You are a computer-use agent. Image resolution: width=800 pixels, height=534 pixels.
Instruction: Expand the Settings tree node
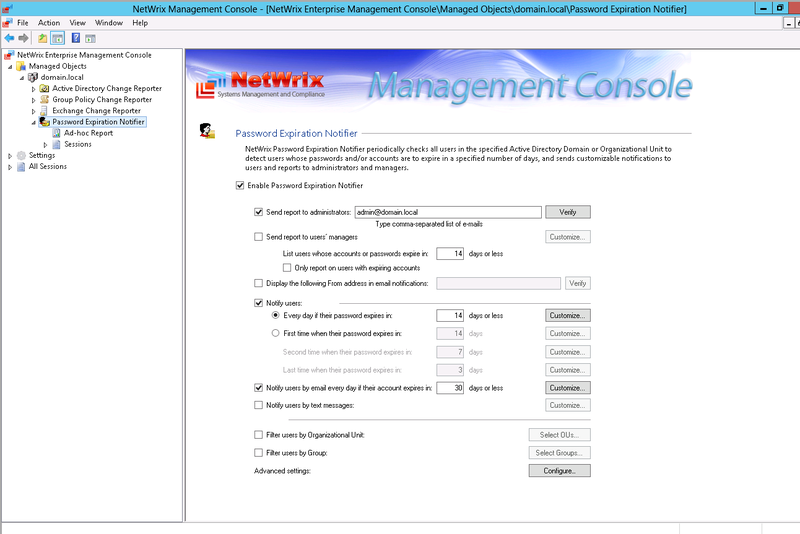click(10, 156)
